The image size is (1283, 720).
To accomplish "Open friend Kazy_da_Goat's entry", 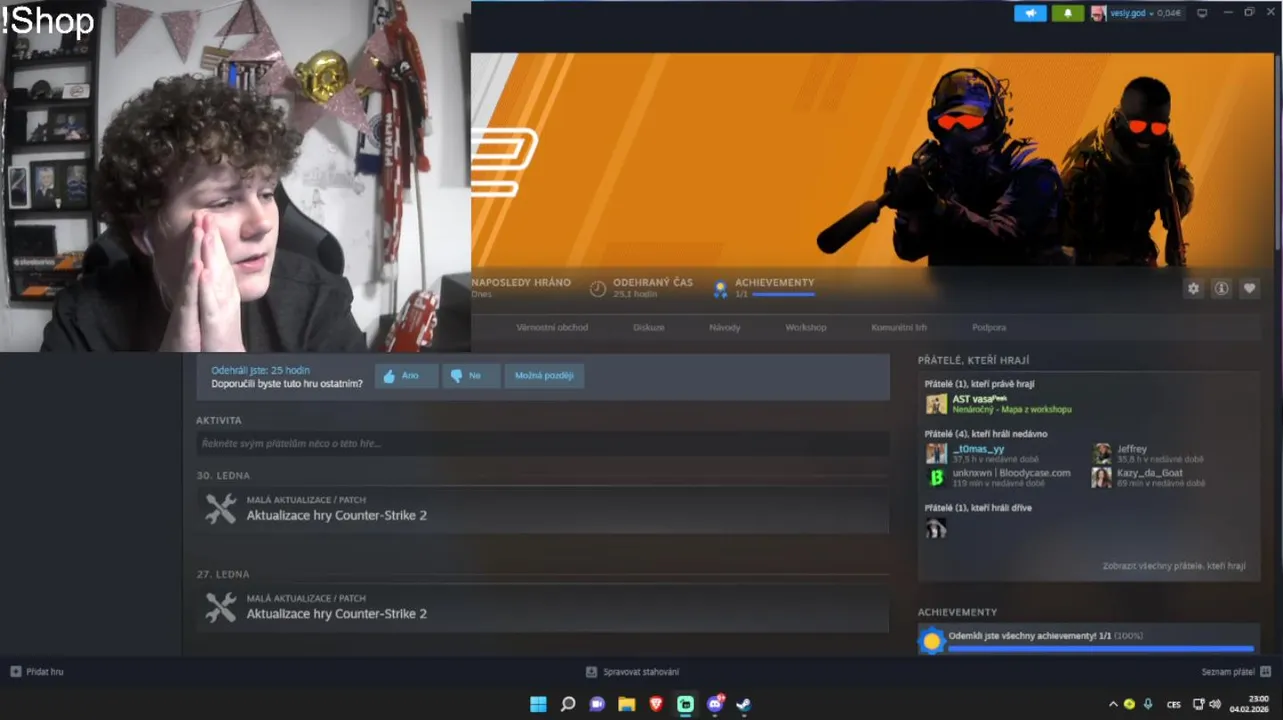I will click(x=1150, y=473).
